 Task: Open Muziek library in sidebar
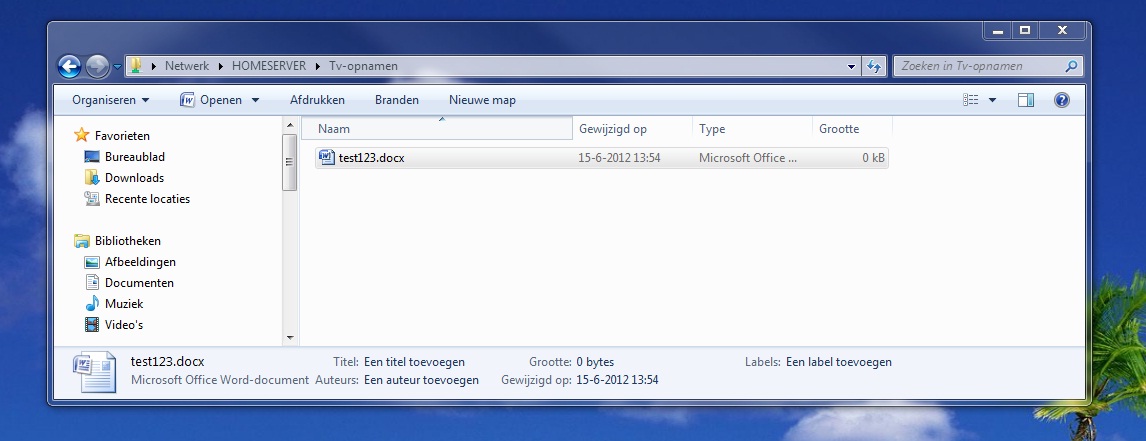coord(124,303)
